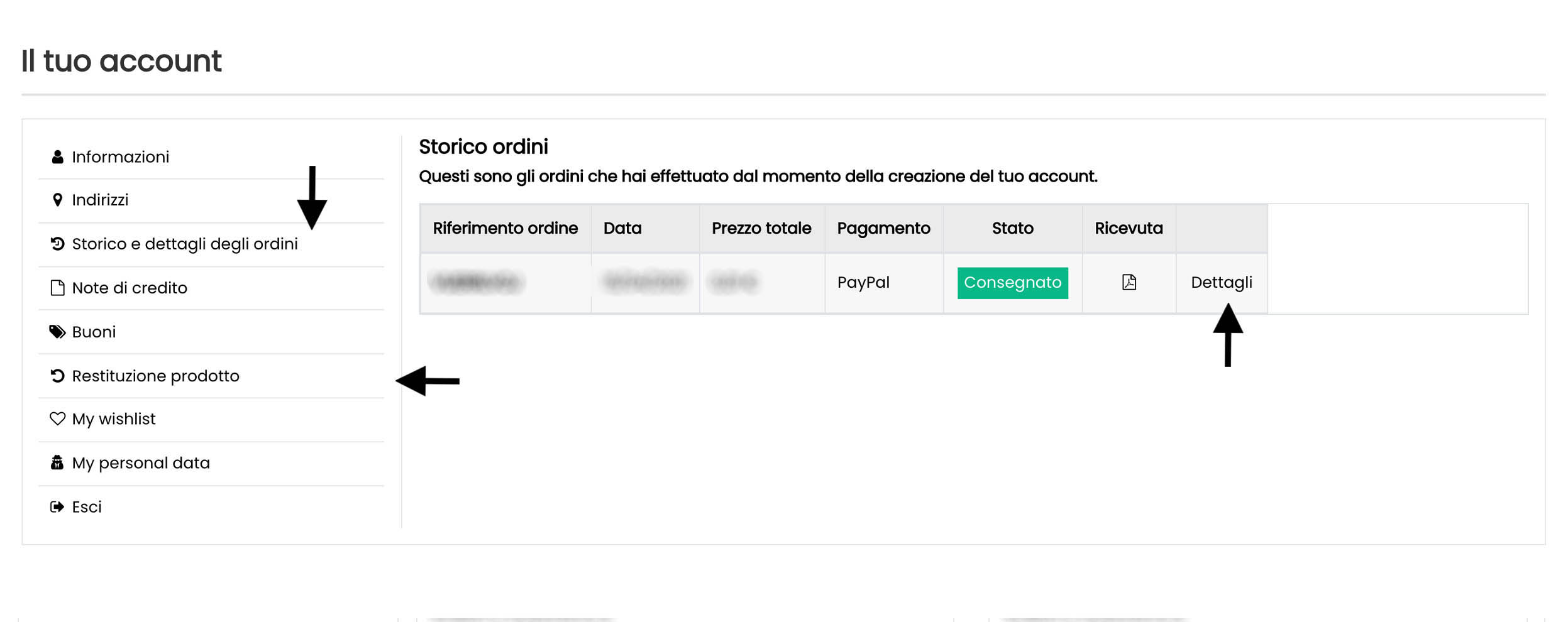
Task: Open Storico e dettagli degli ordini
Action: click(x=184, y=244)
